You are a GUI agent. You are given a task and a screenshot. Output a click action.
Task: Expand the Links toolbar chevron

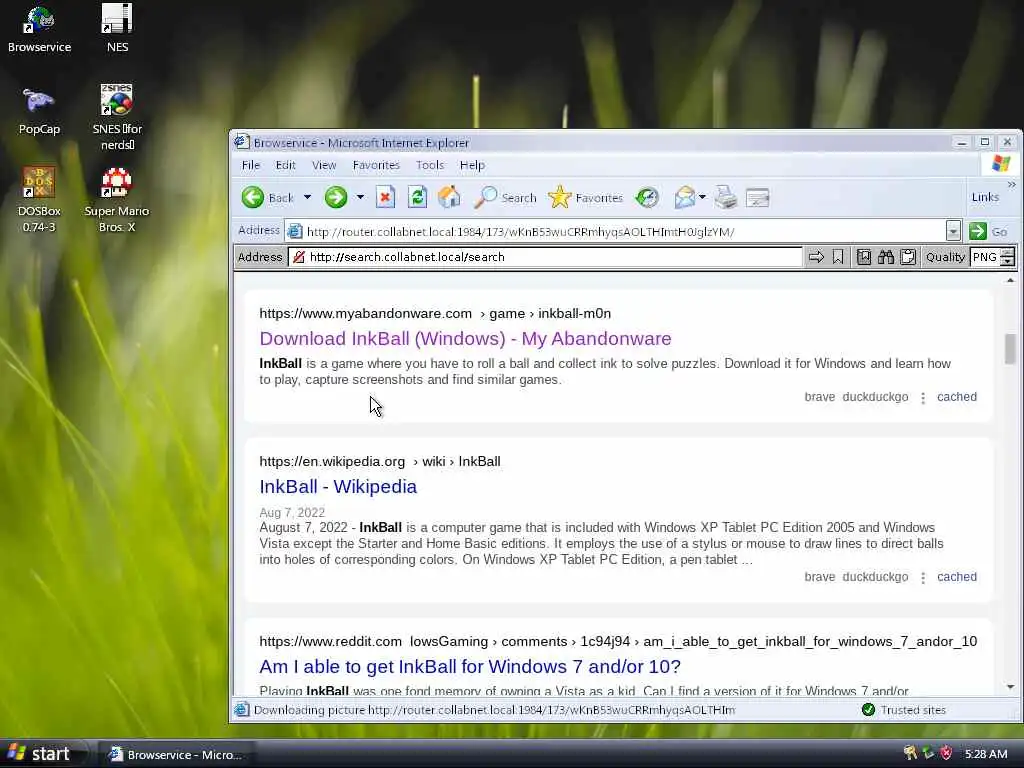pyautogui.click(x=1012, y=185)
